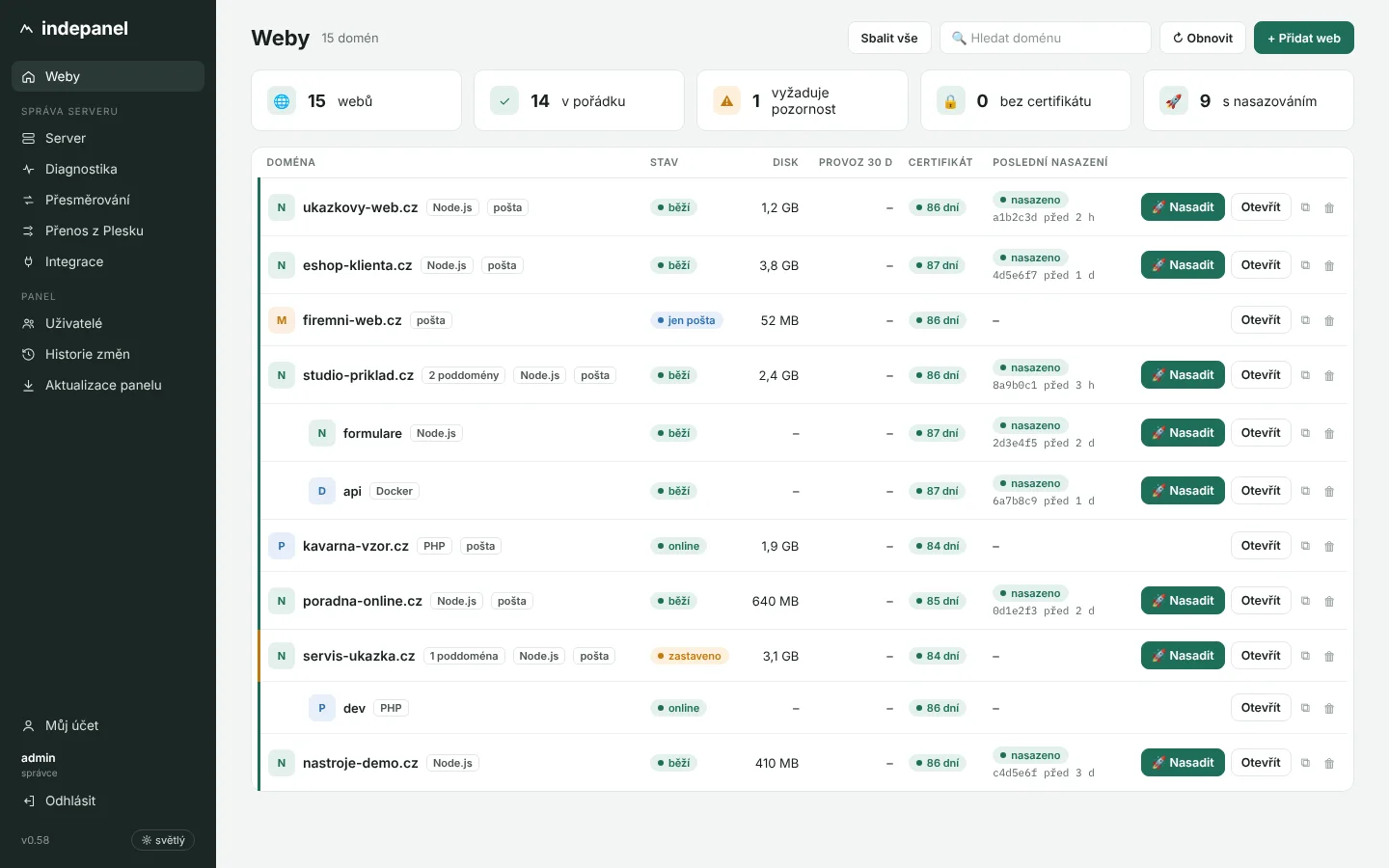Open Integrace menu item
1389x868 pixels.
pos(108,261)
